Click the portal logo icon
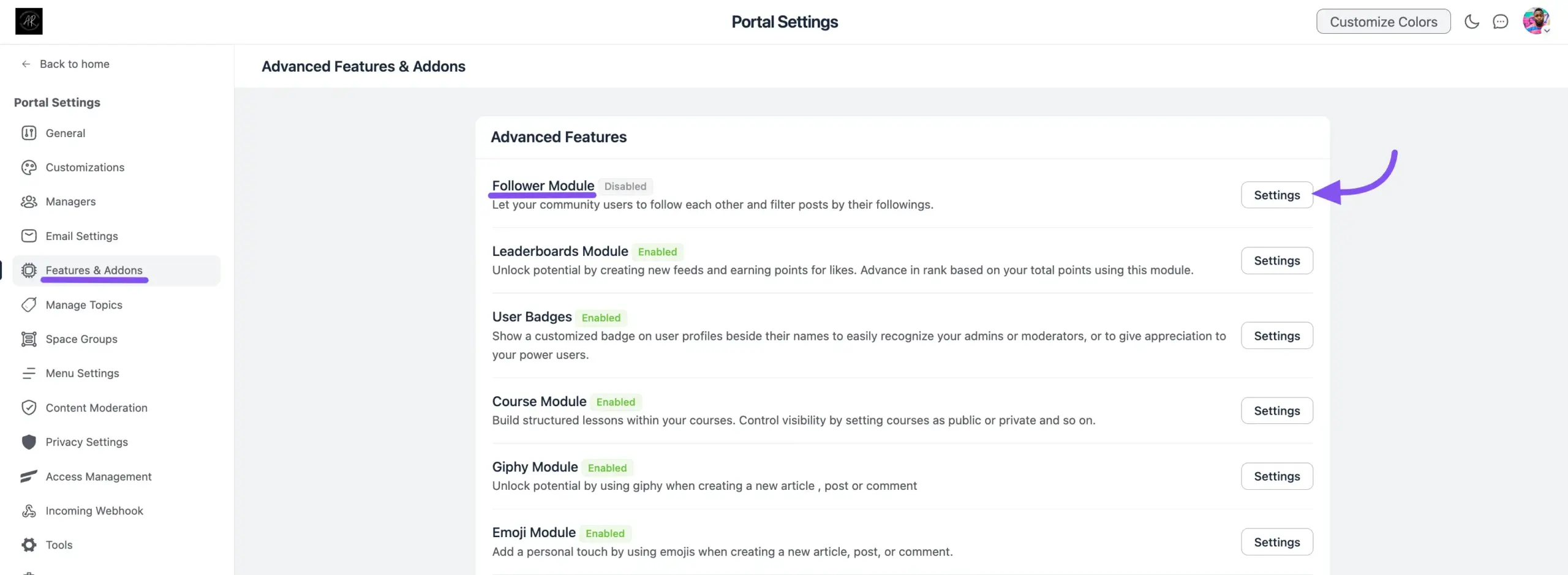The width and height of the screenshot is (1568, 575). tap(29, 21)
